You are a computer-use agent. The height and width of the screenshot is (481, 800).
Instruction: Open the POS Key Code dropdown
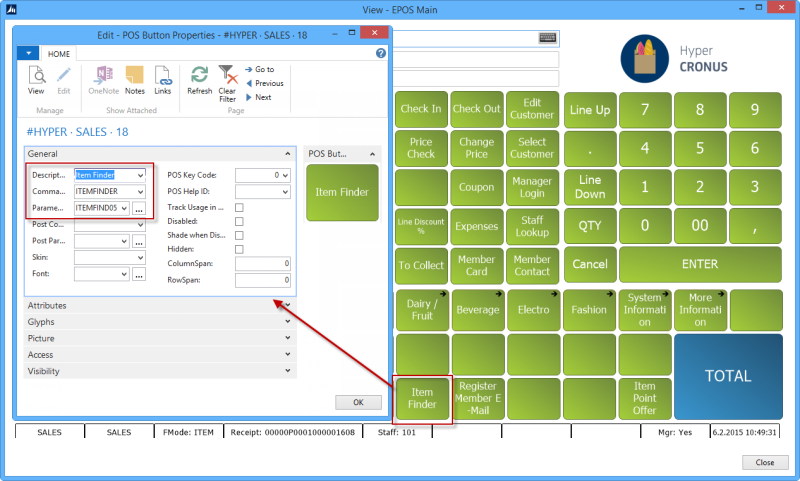pyautogui.click(x=285, y=175)
